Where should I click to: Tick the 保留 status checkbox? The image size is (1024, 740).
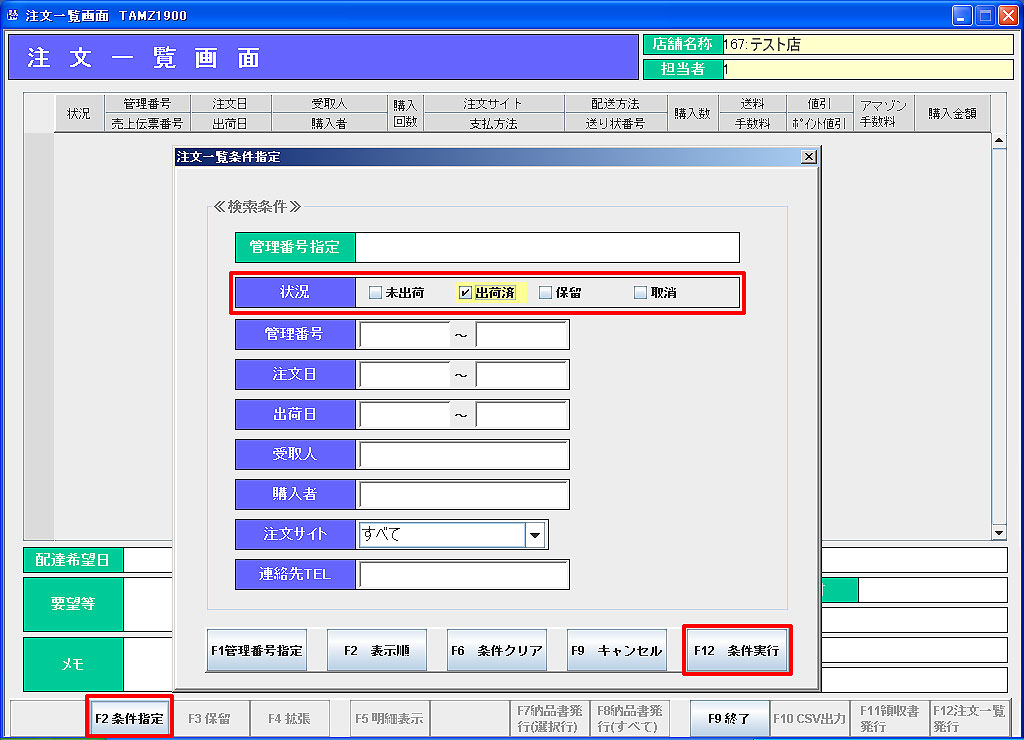[x=545, y=293]
